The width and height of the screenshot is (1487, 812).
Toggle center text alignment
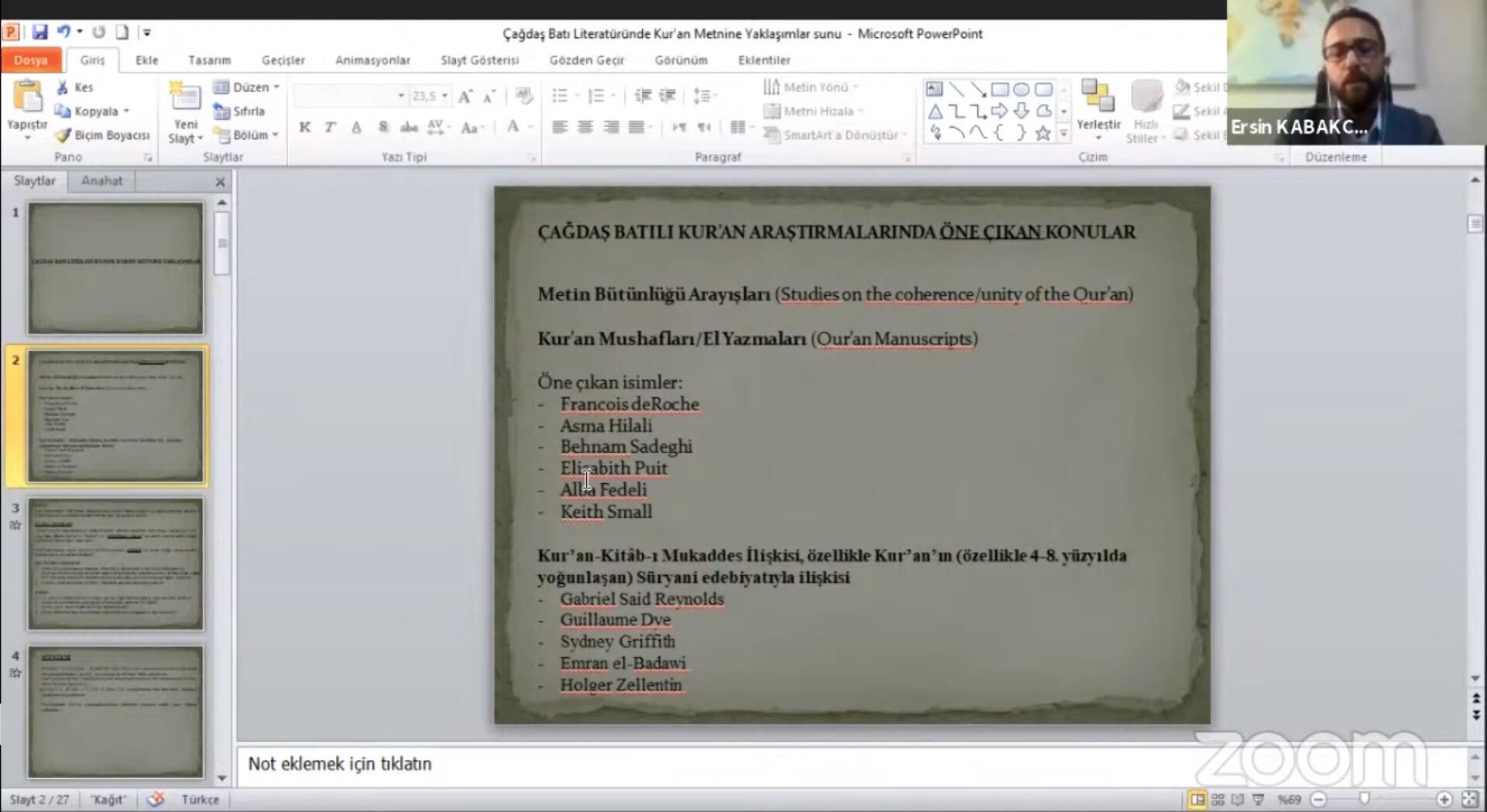(585, 127)
